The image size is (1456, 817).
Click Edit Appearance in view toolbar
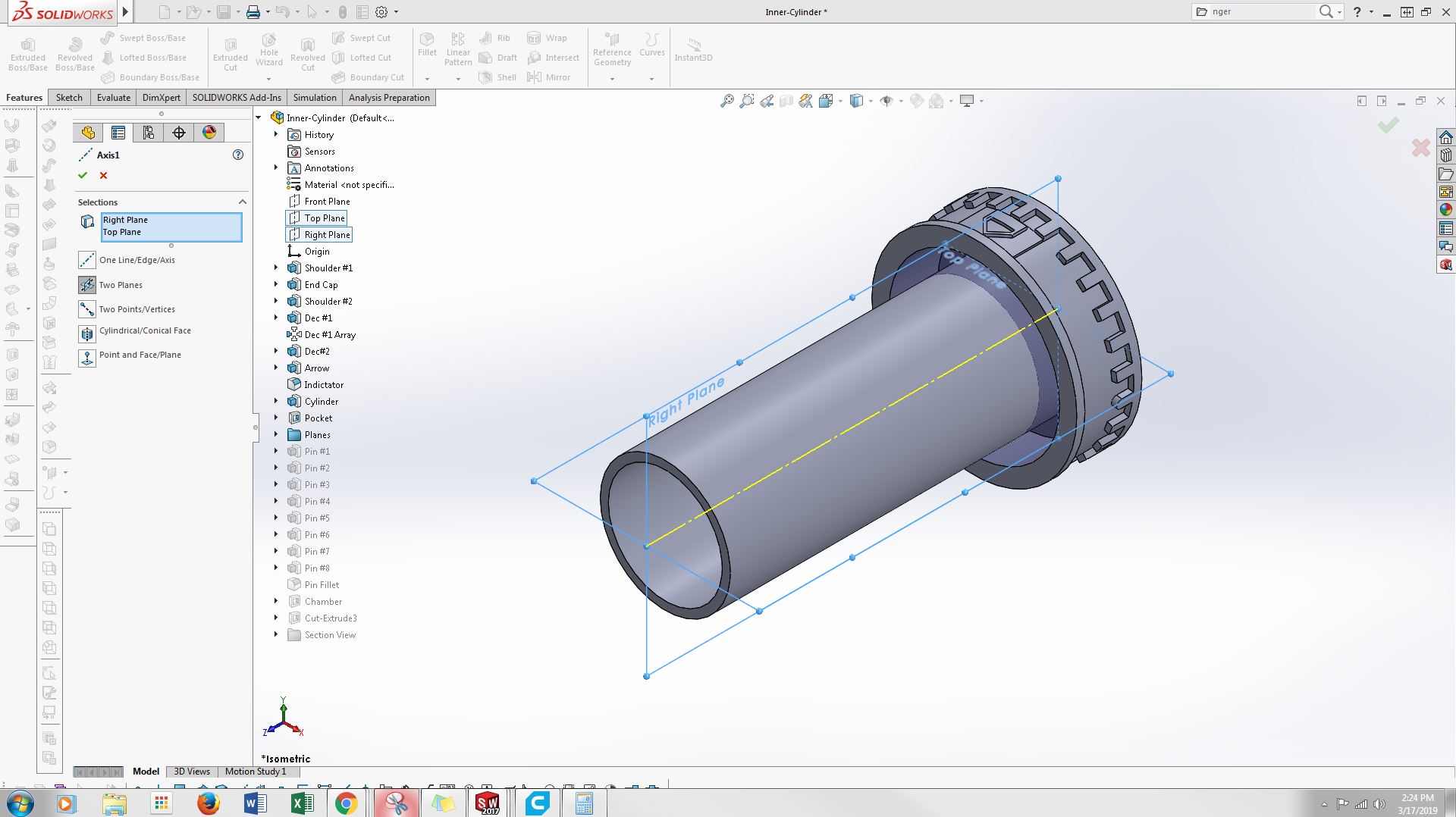tap(917, 101)
